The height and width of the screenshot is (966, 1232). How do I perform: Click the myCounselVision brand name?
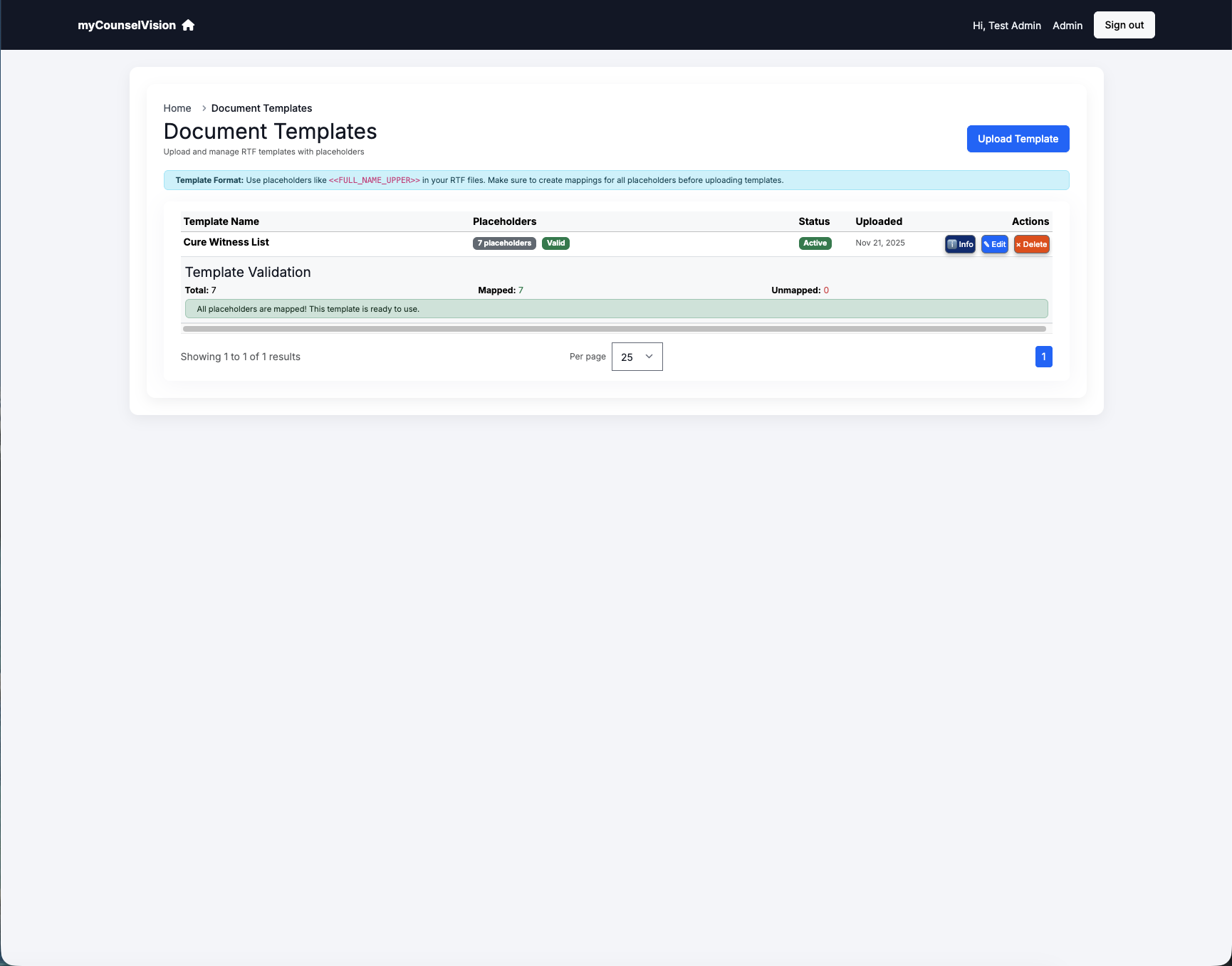[x=127, y=25]
